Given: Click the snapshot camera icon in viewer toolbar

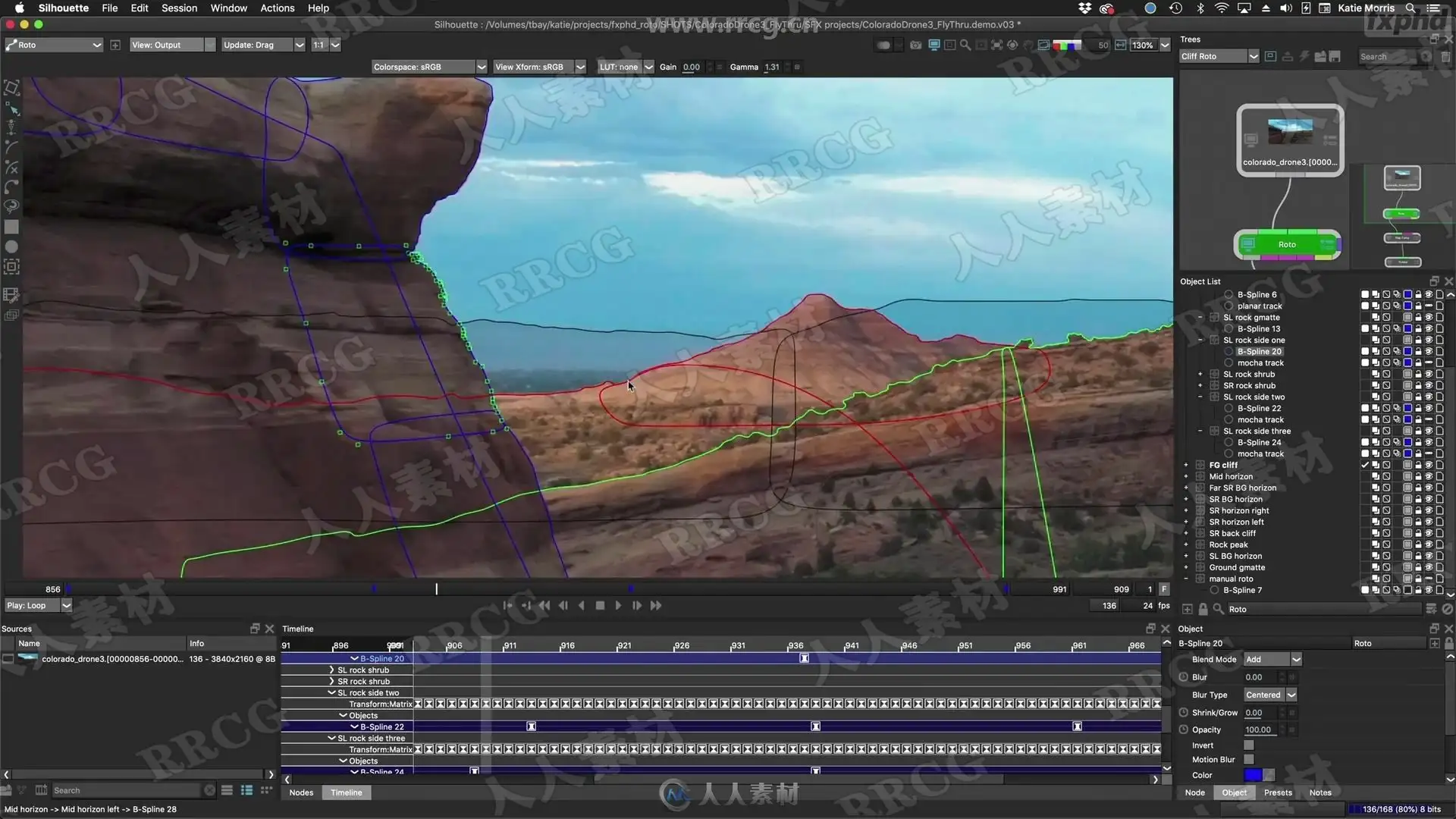Looking at the screenshot, I should click(916, 45).
